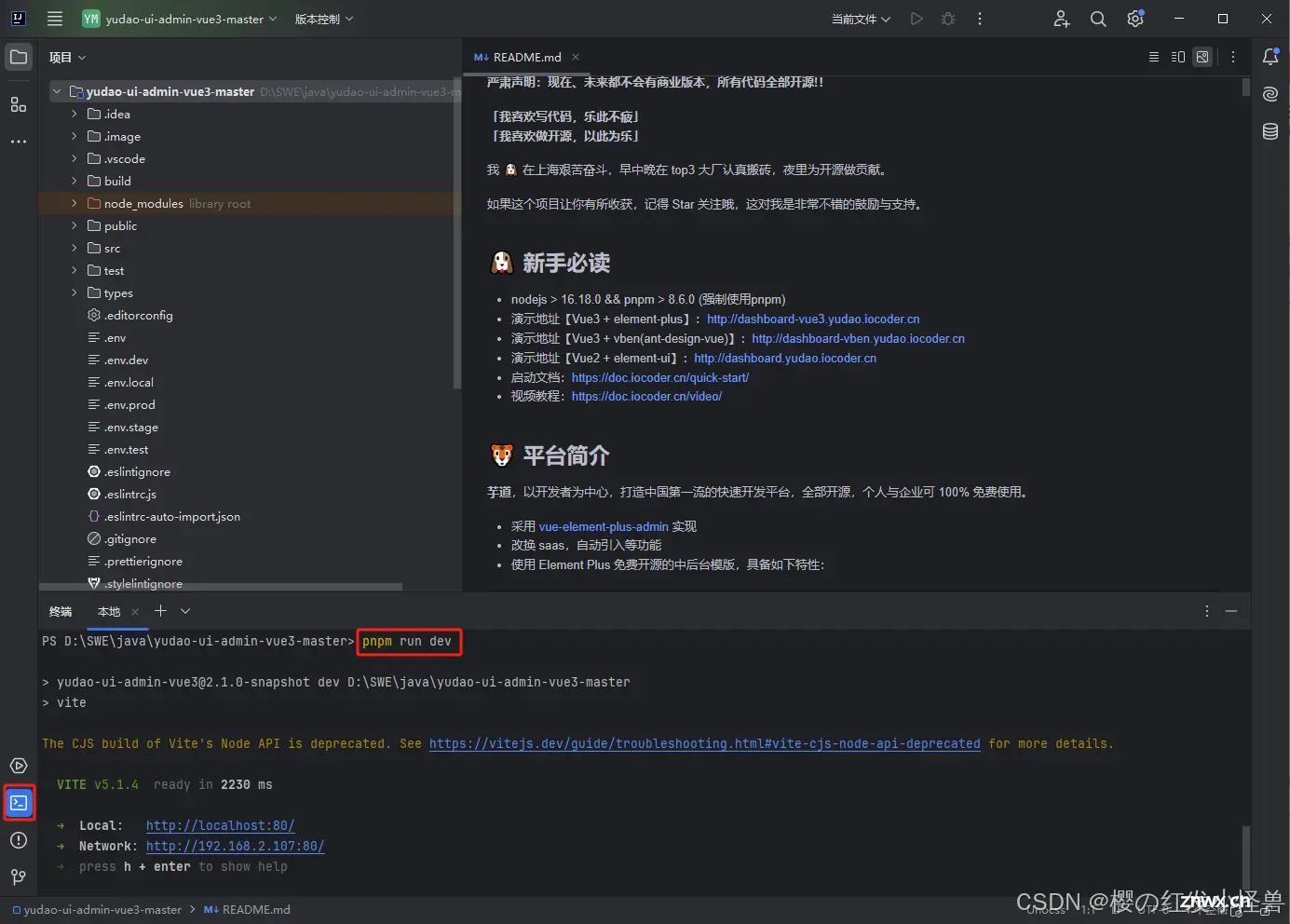The height and width of the screenshot is (924, 1290).
Task: Open http://localhost:80/ link in terminal
Action: [x=220, y=825]
